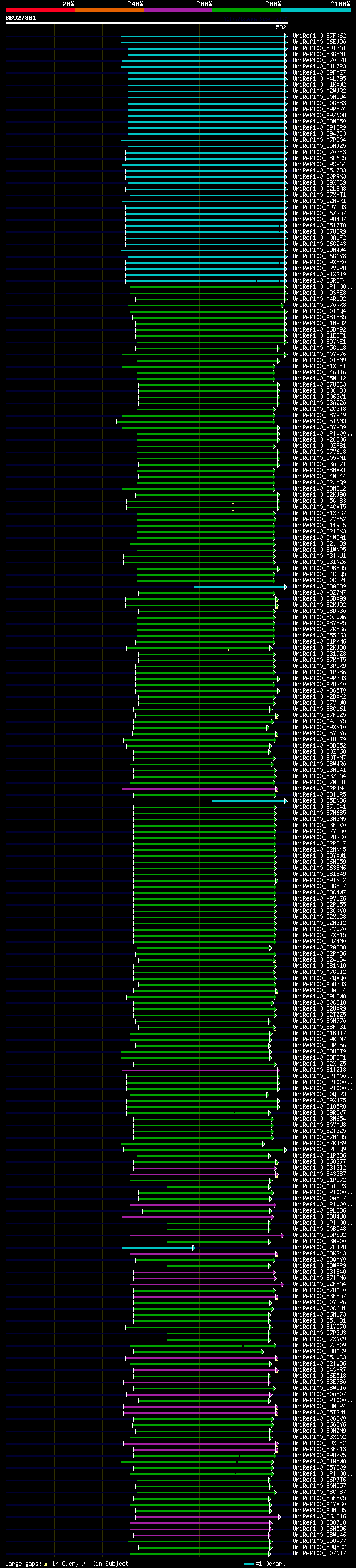Click the red 20% identity legend segment
This screenshot has width=356, height=1568.
(x=39, y=10)
